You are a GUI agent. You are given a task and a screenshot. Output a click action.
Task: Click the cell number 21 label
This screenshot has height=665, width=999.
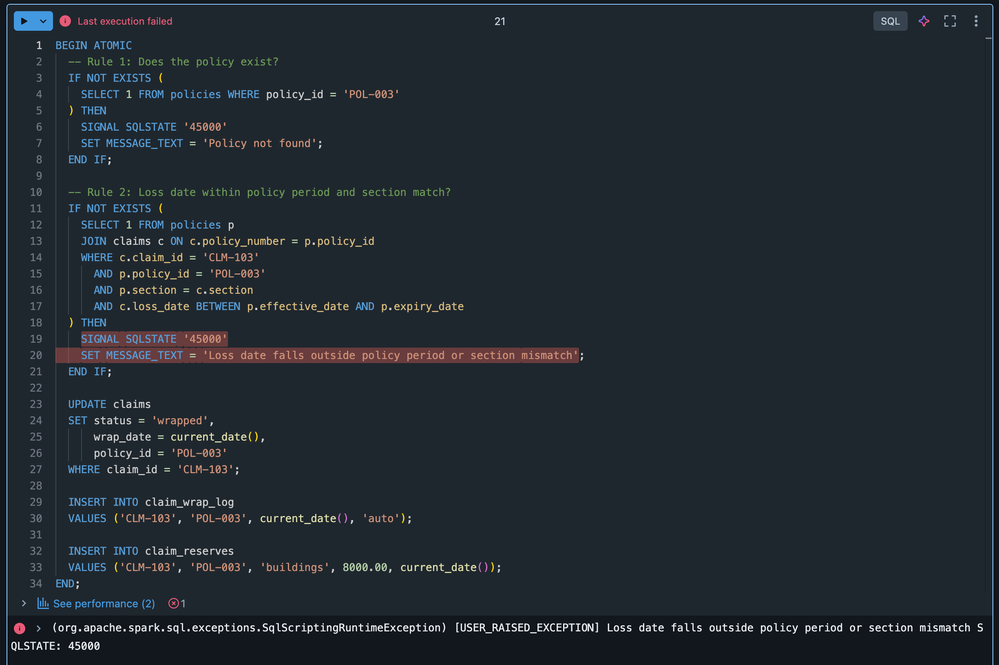click(x=499, y=21)
